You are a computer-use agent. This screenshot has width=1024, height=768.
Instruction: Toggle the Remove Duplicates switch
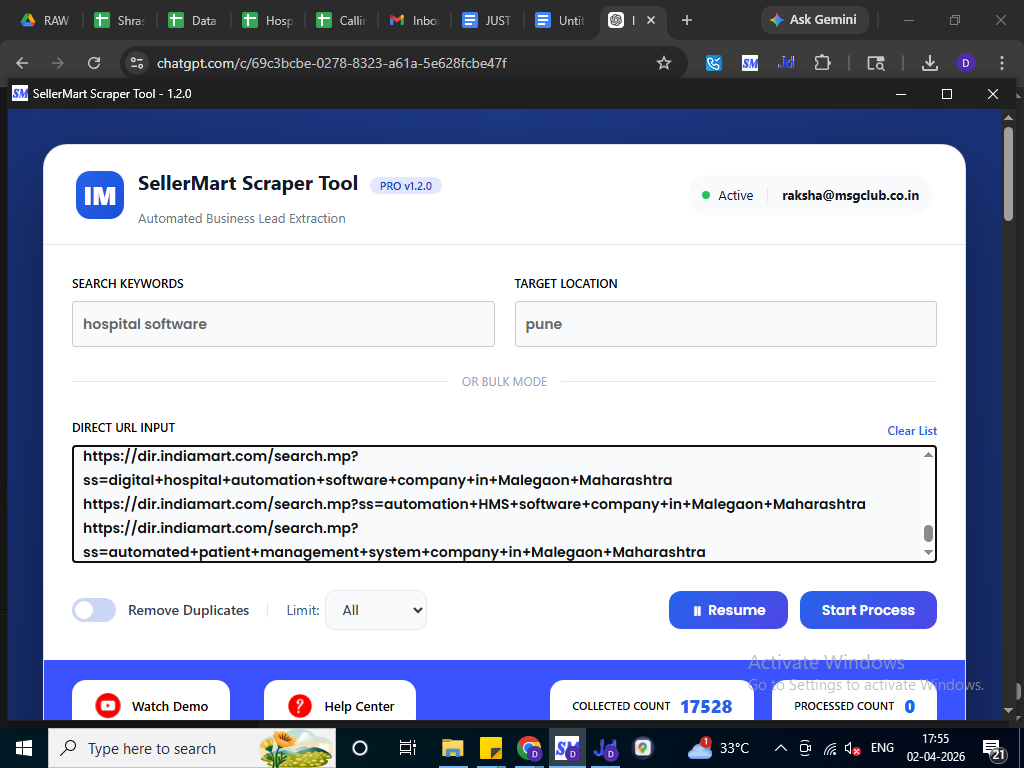(x=94, y=610)
